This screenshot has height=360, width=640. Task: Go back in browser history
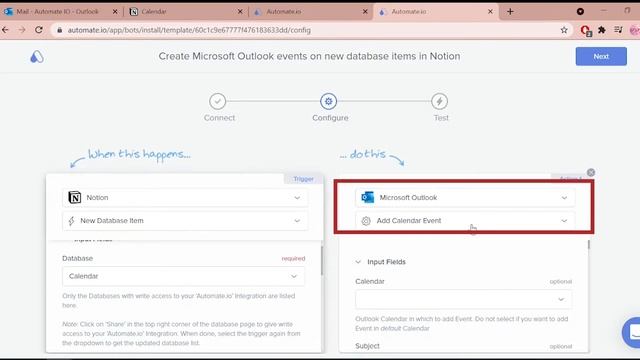coord(5,30)
